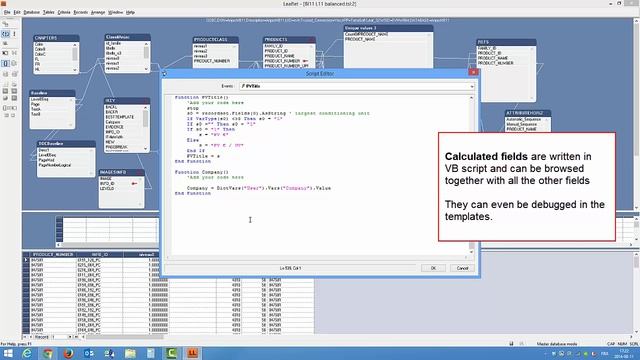The width and height of the screenshot is (640, 360).
Task: Select BESTTEMPLATE field in KEY table
Action: (x=120, y=117)
